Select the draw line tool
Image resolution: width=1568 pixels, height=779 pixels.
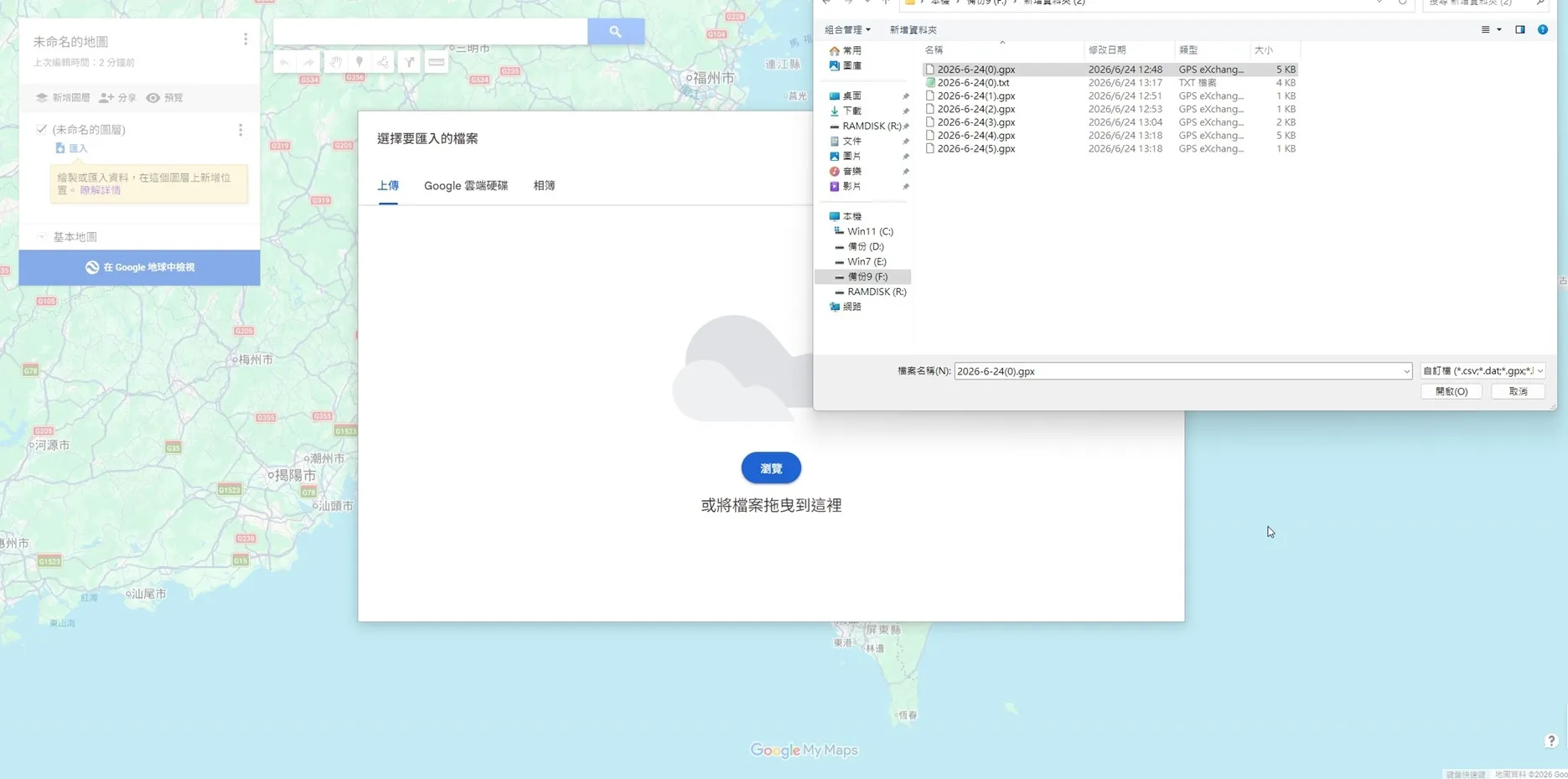coord(384,62)
